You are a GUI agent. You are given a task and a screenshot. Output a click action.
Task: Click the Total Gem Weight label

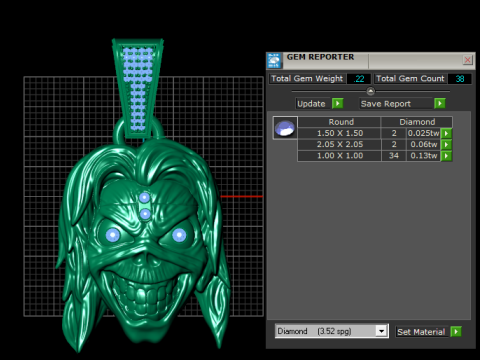[307, 79]
